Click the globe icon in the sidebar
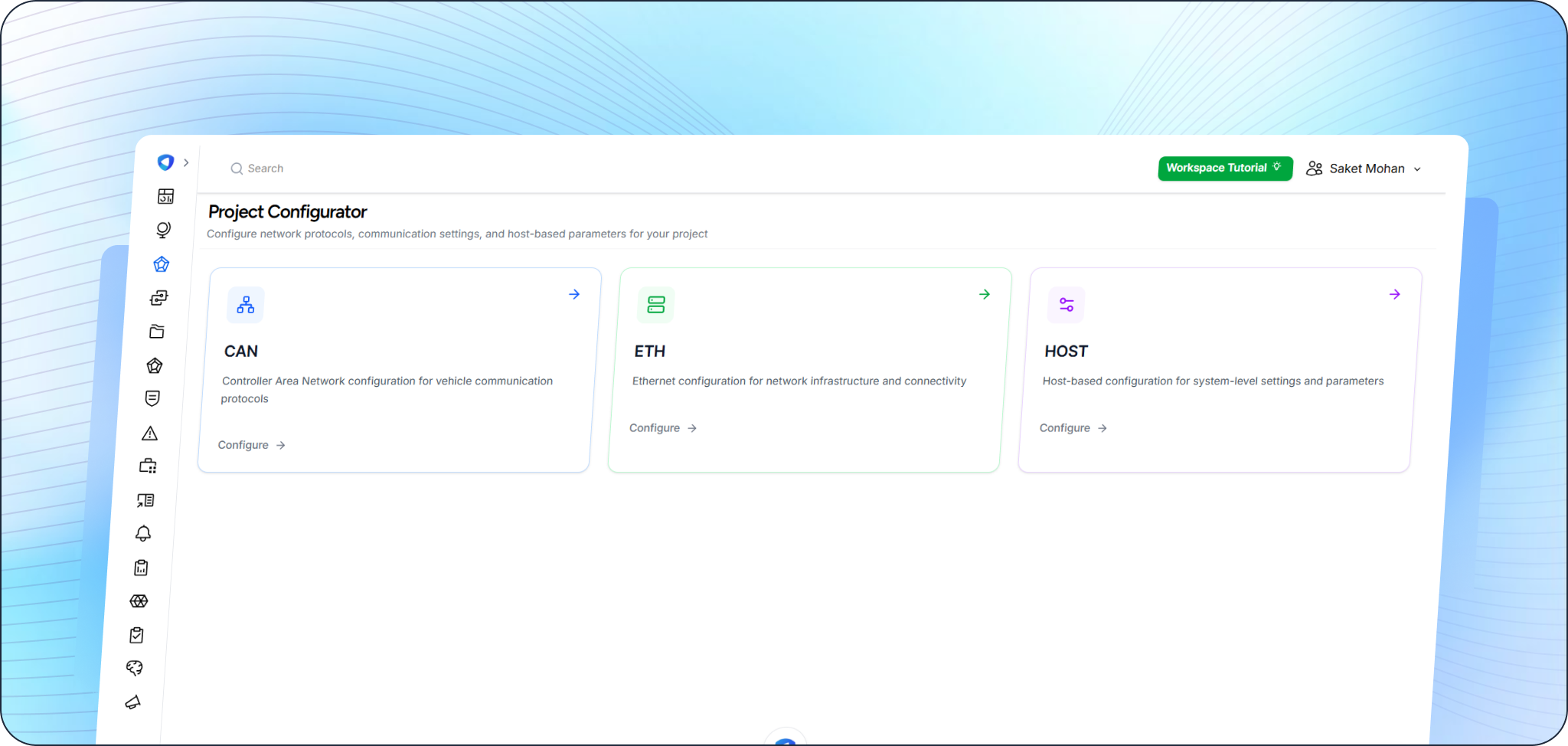This screenshot has height=746, width=1568. pyautogui.click(x=163, y=230)
